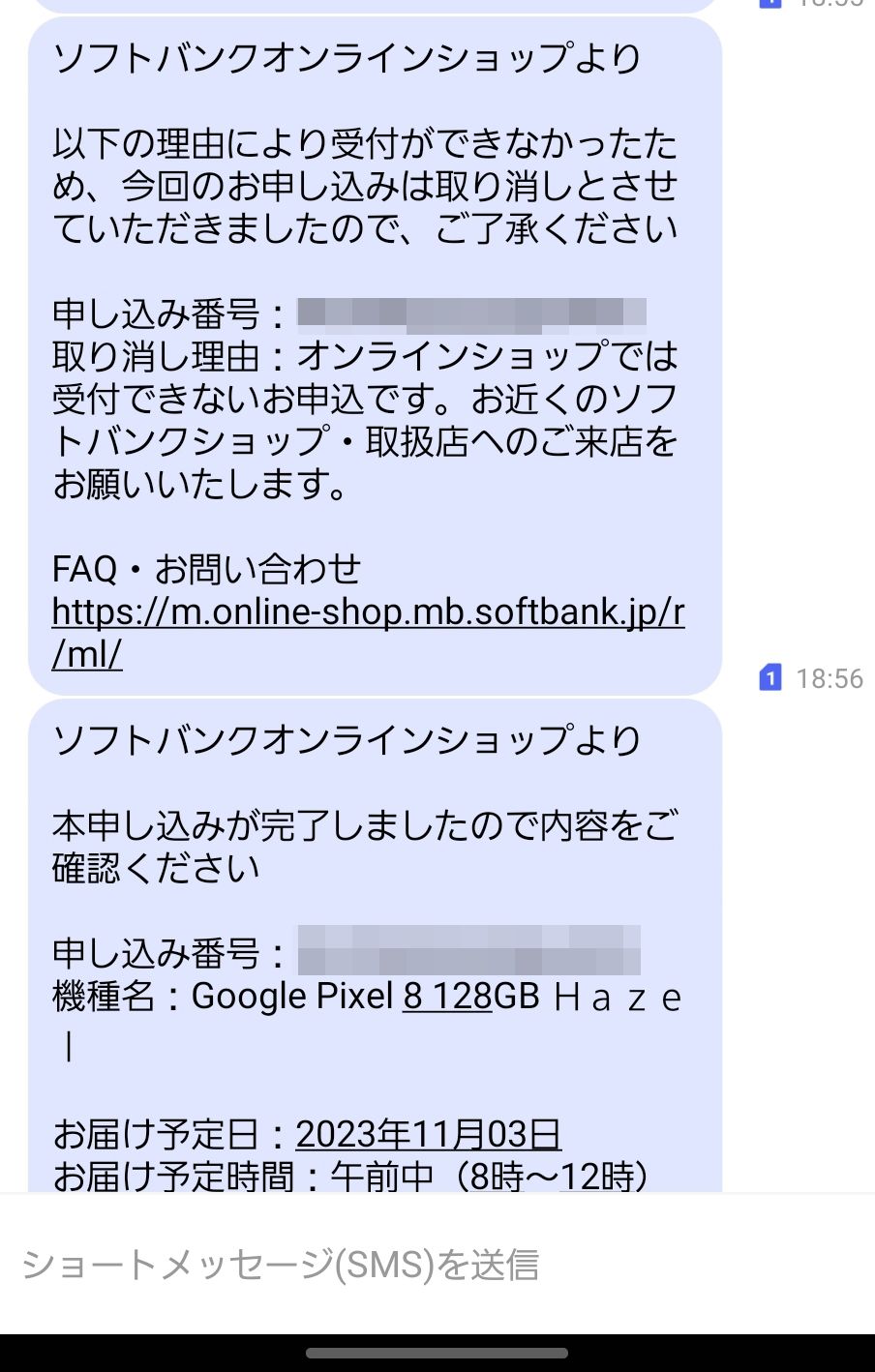Tap the FAQ・お問い合わせ heading
Screen dimensions: 875x1372
pyautogui.click(x=205, y=570)
